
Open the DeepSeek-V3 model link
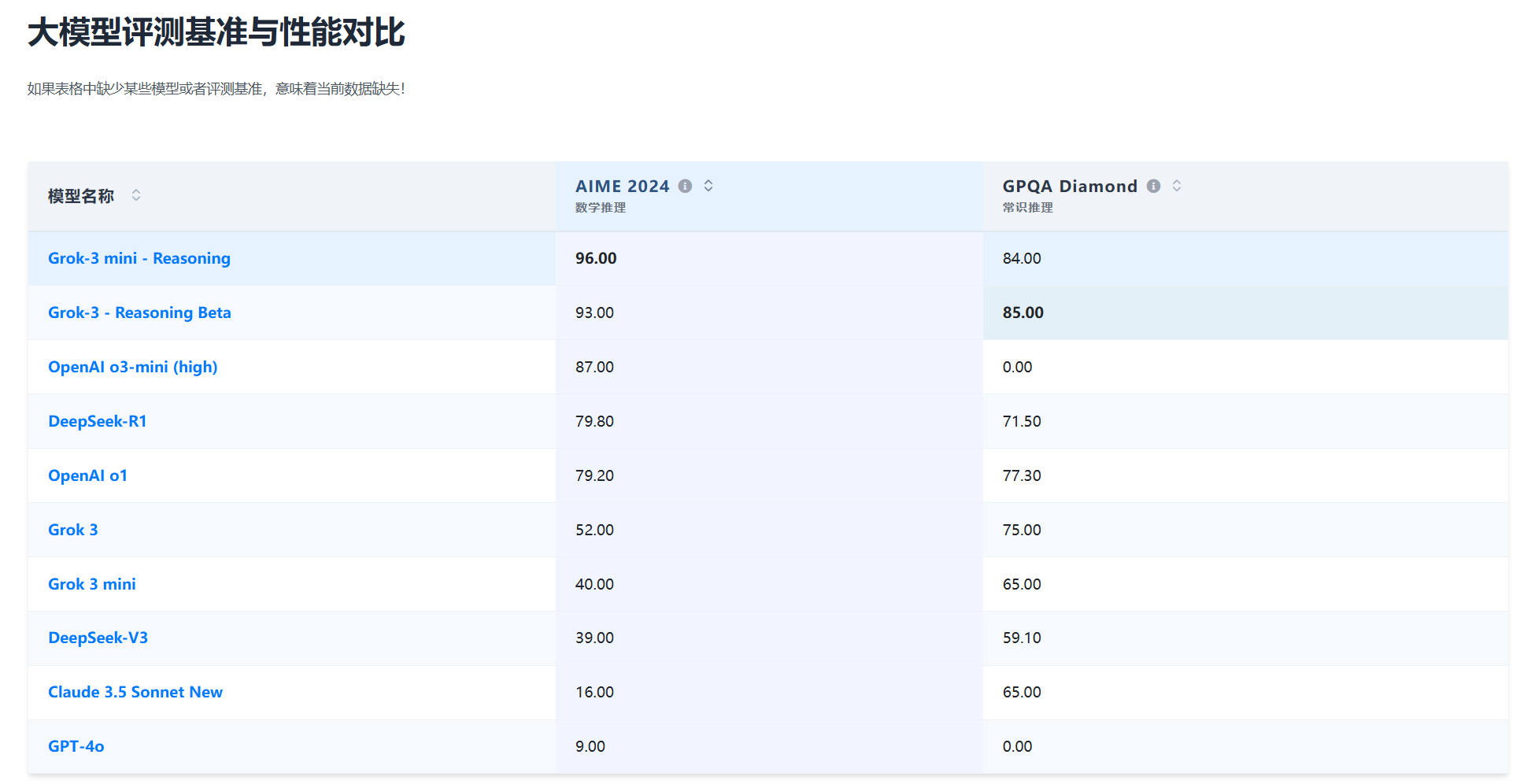click(98, 638)
